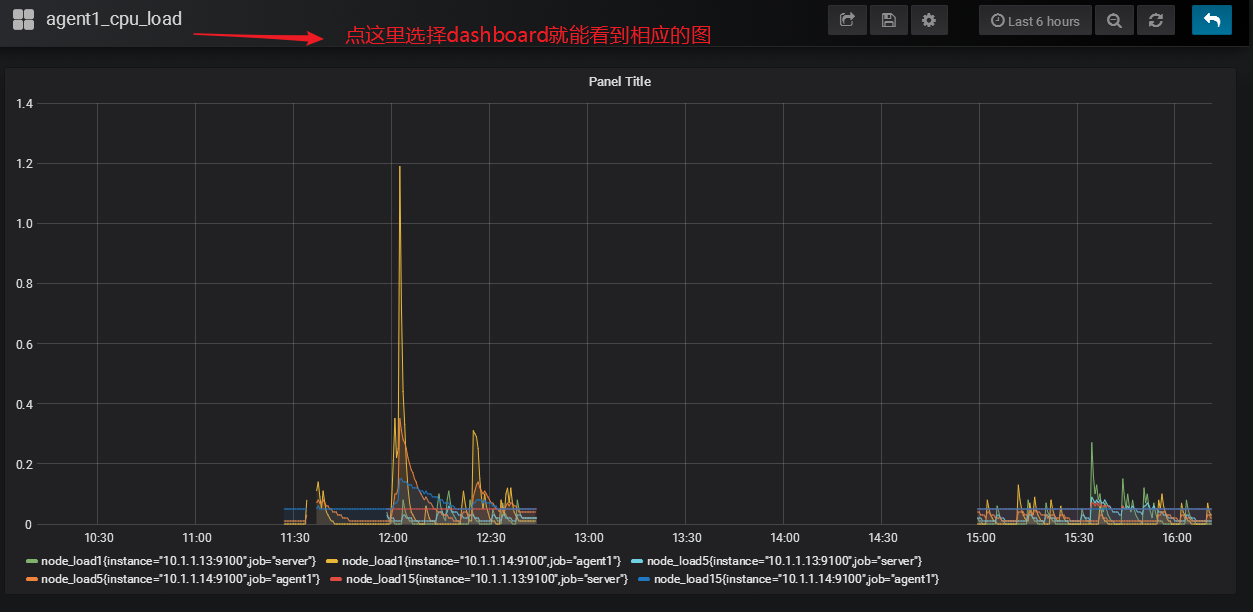Go back using blue return arrow

(1212, 20)
